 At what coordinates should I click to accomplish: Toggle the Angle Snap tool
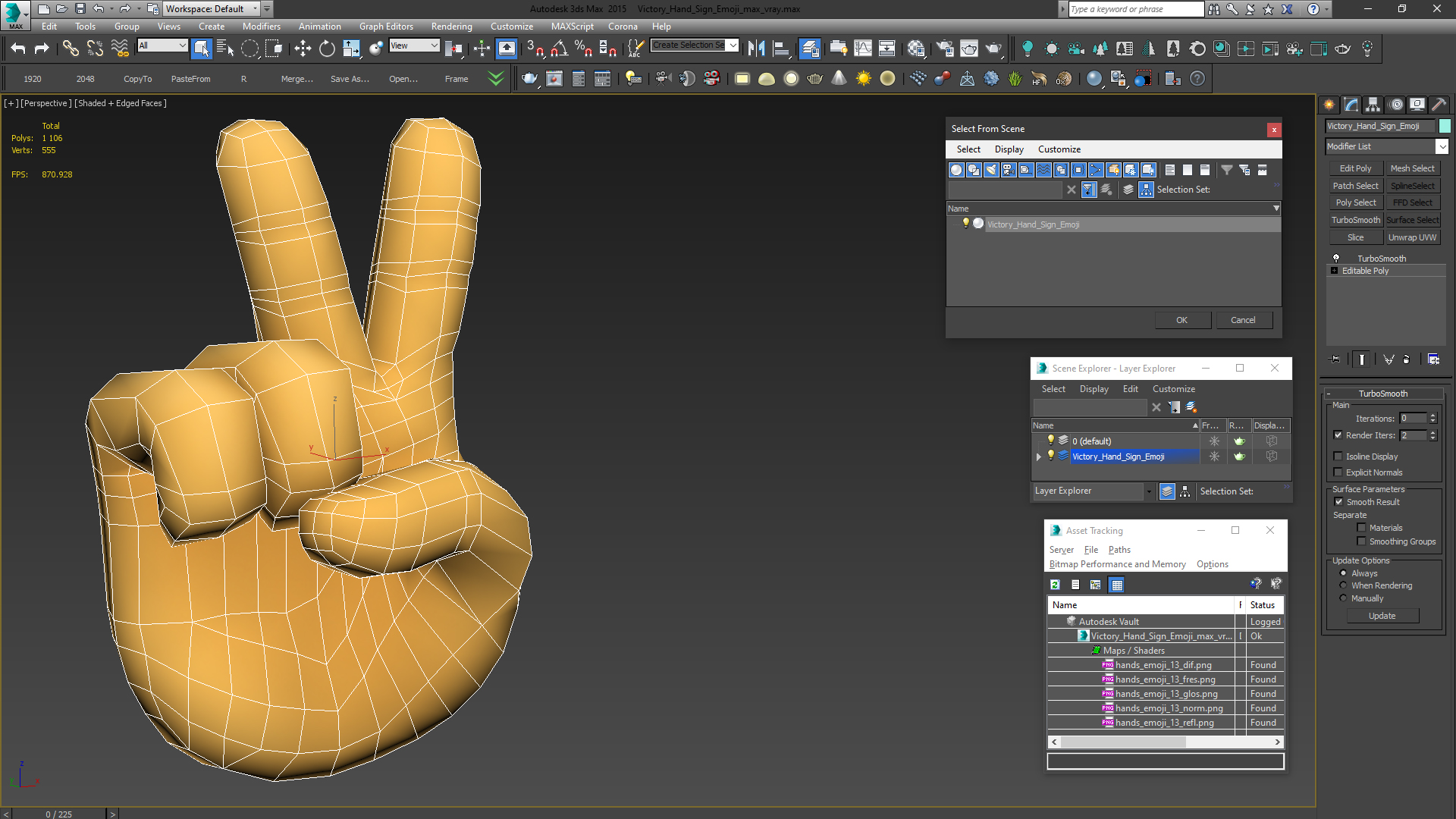559,49
